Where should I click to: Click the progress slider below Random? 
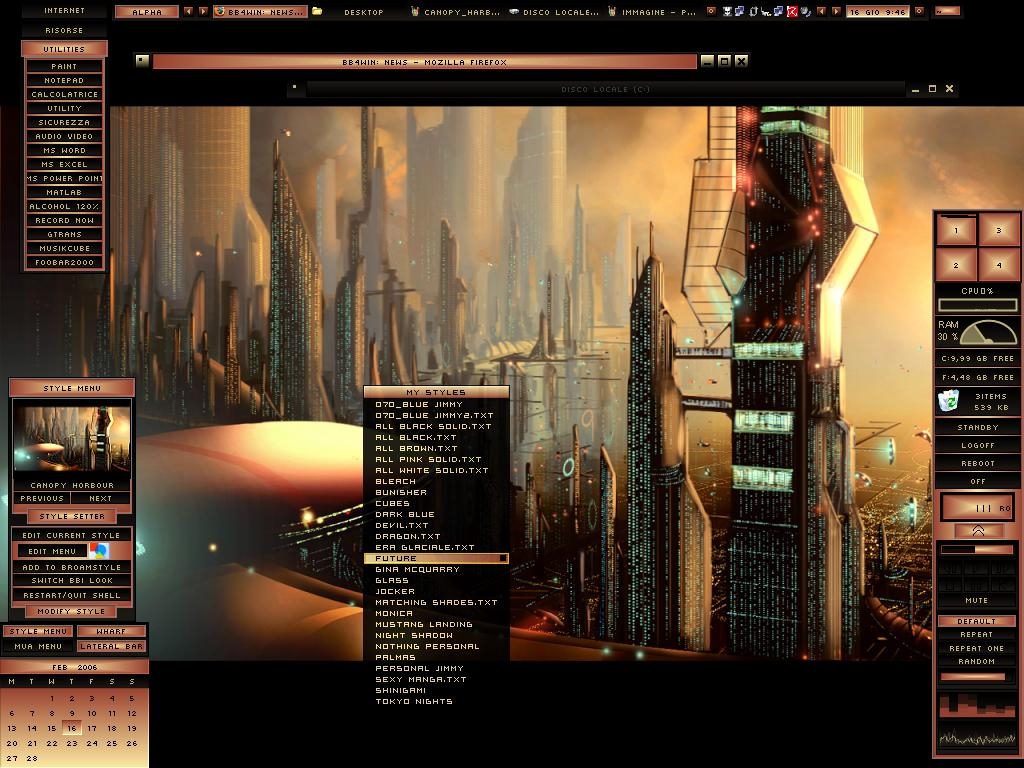977,677
